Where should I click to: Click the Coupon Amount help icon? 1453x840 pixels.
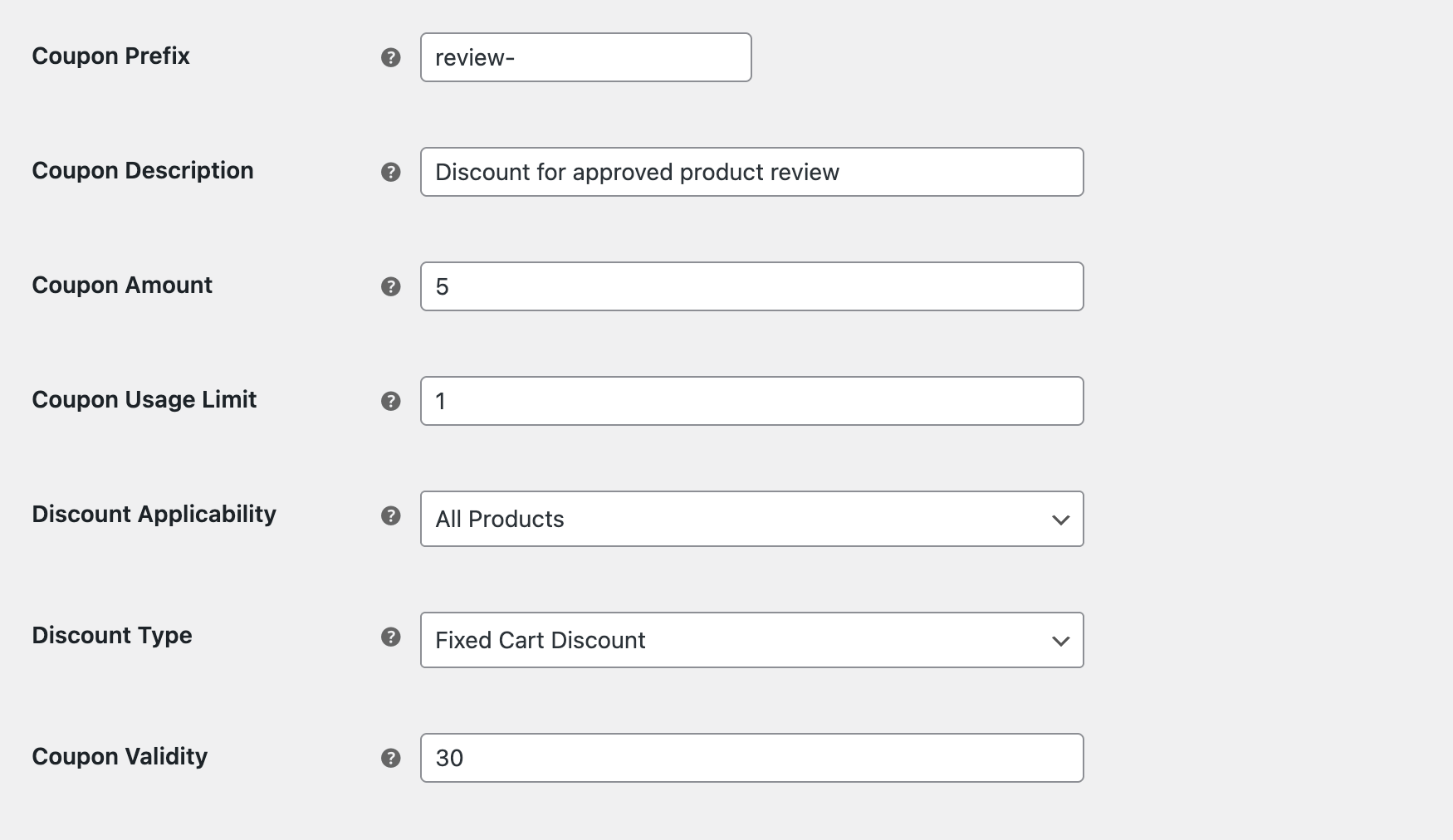(390, 286)
